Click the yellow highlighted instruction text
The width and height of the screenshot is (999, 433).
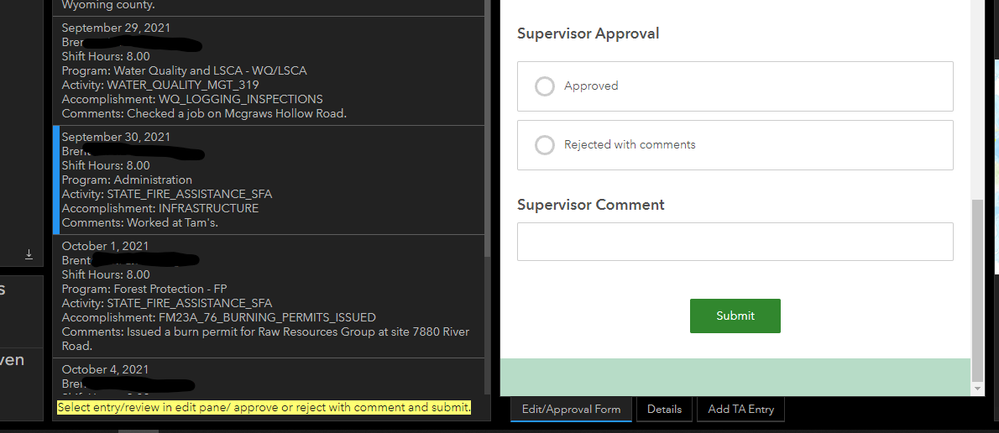pos(264,408)
